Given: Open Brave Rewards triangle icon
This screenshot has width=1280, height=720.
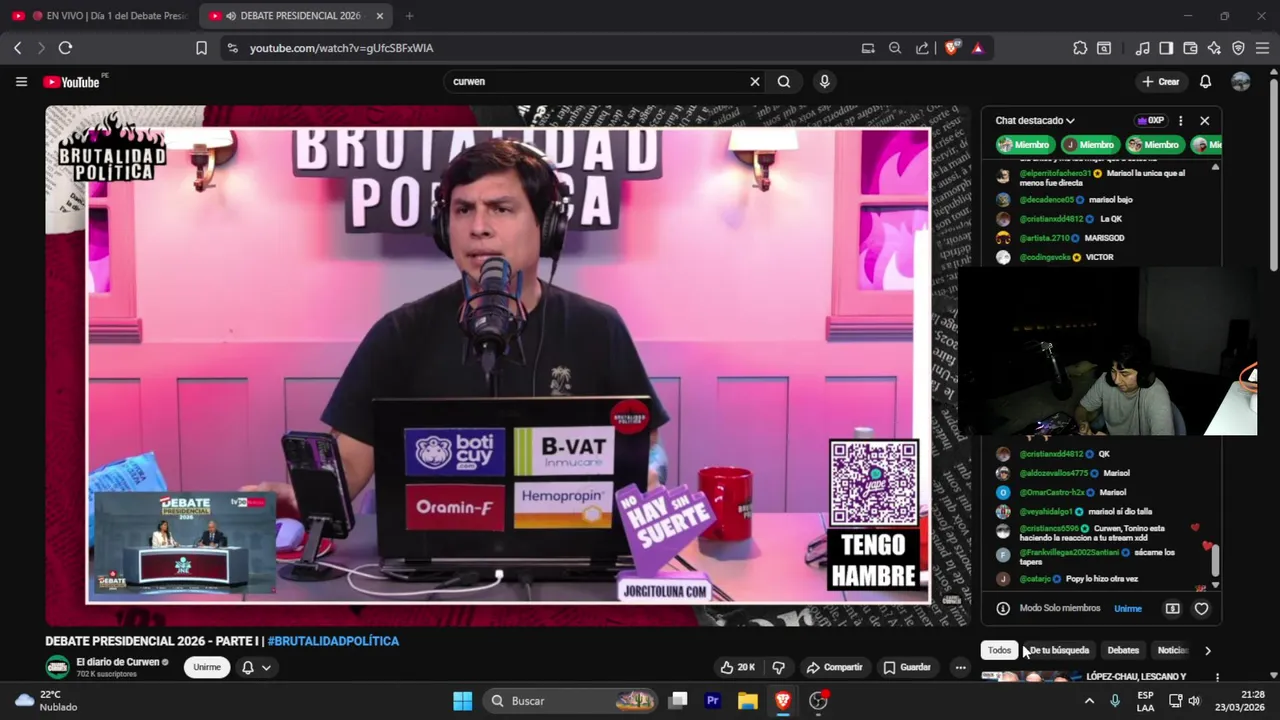Looking at the screenshot, I should [x=978, y=48].
